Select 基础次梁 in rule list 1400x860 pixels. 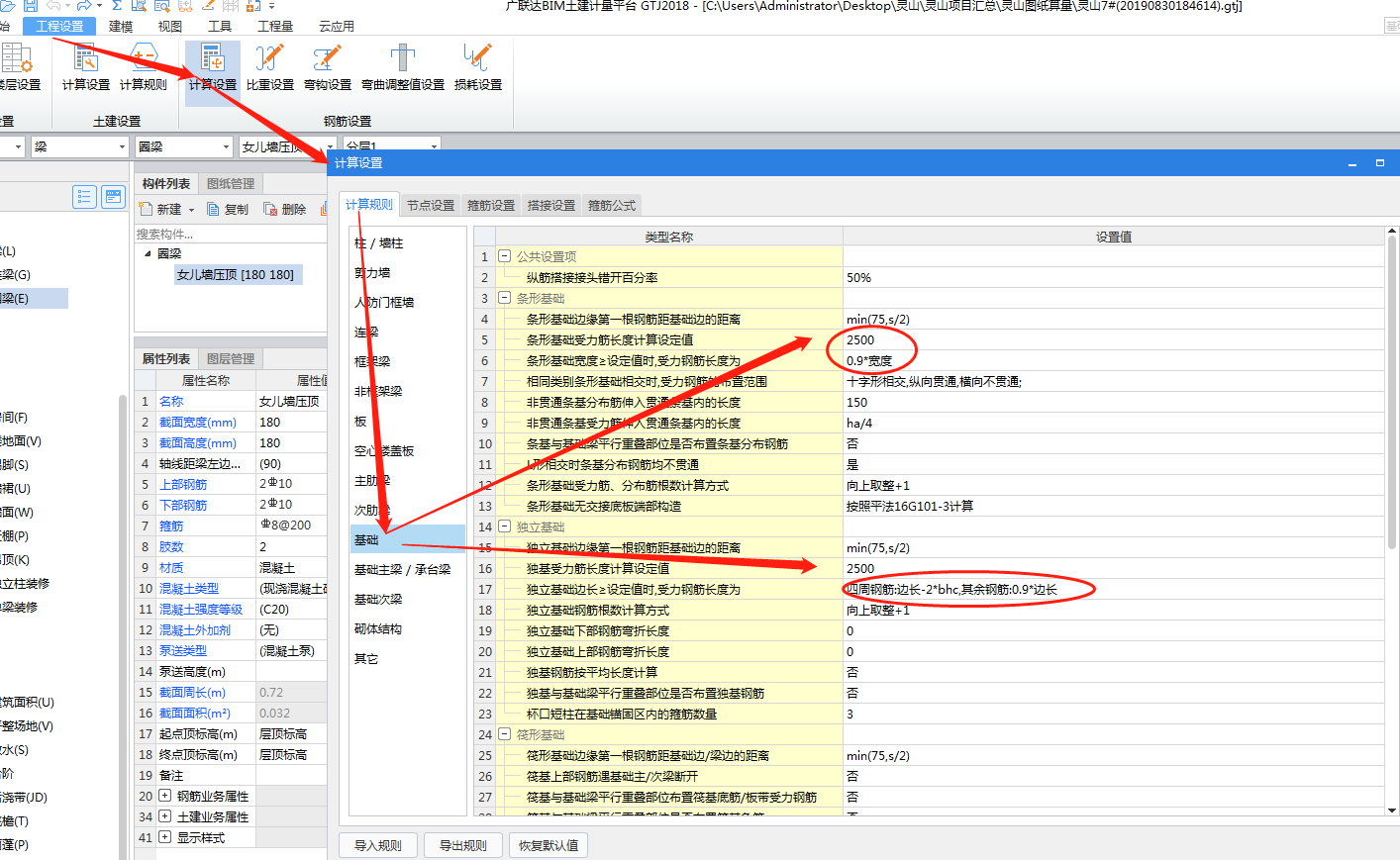[378, 599]
